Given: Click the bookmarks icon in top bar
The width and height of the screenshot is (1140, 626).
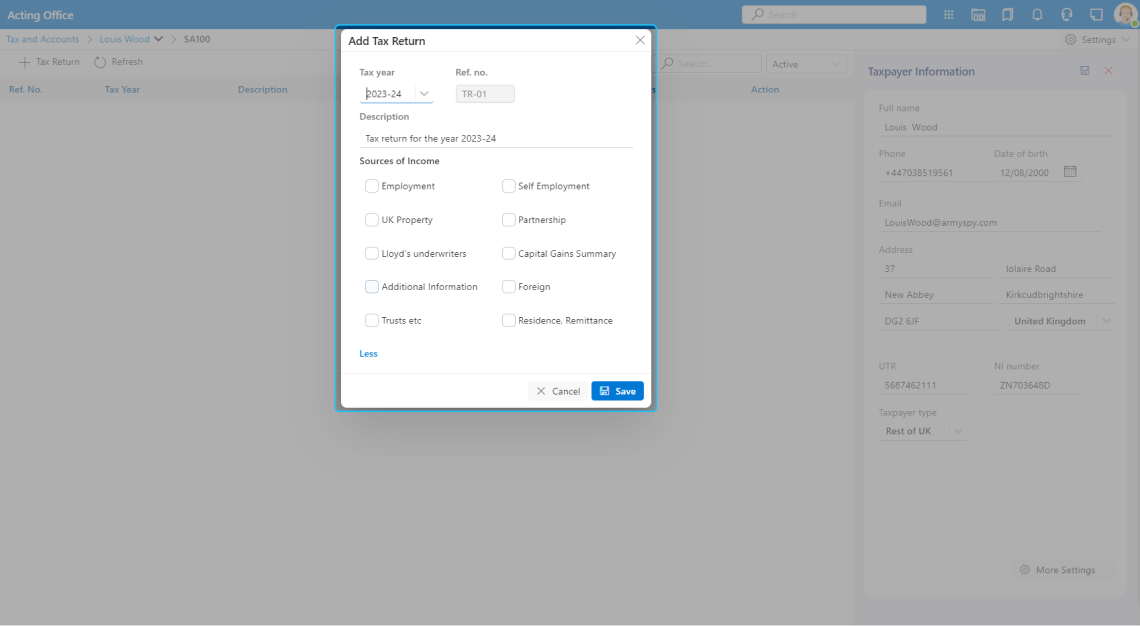Looking at the screenshot, I should 1007,15.
